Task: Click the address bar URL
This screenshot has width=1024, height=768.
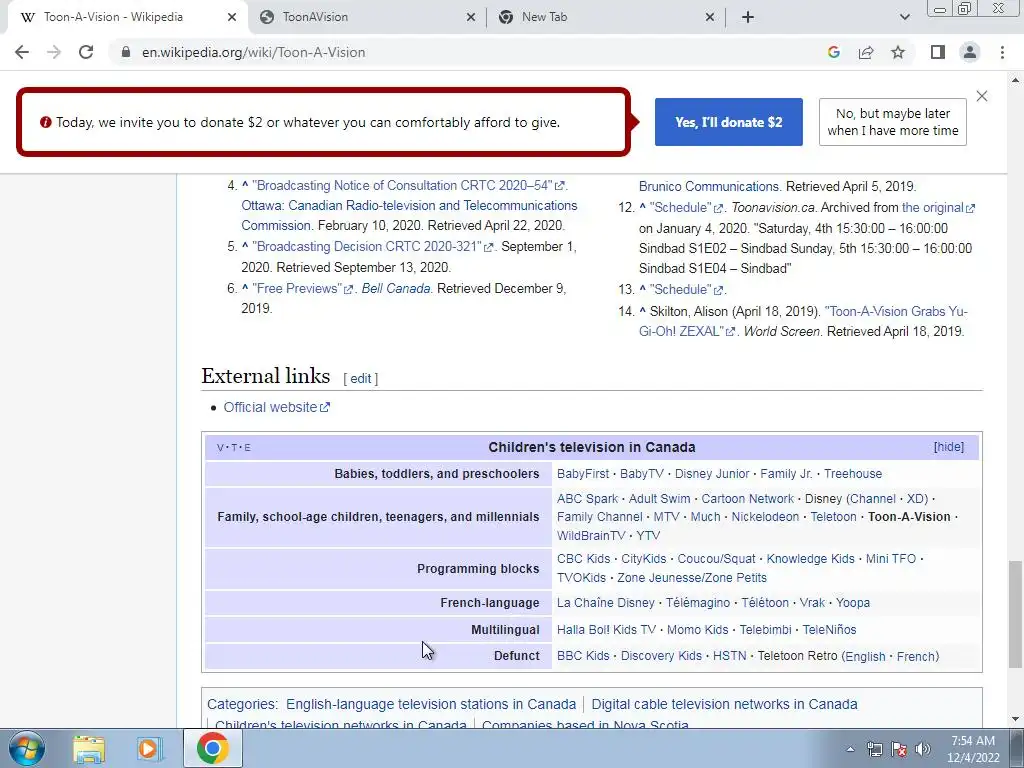Action: click(x=253, y=52)
